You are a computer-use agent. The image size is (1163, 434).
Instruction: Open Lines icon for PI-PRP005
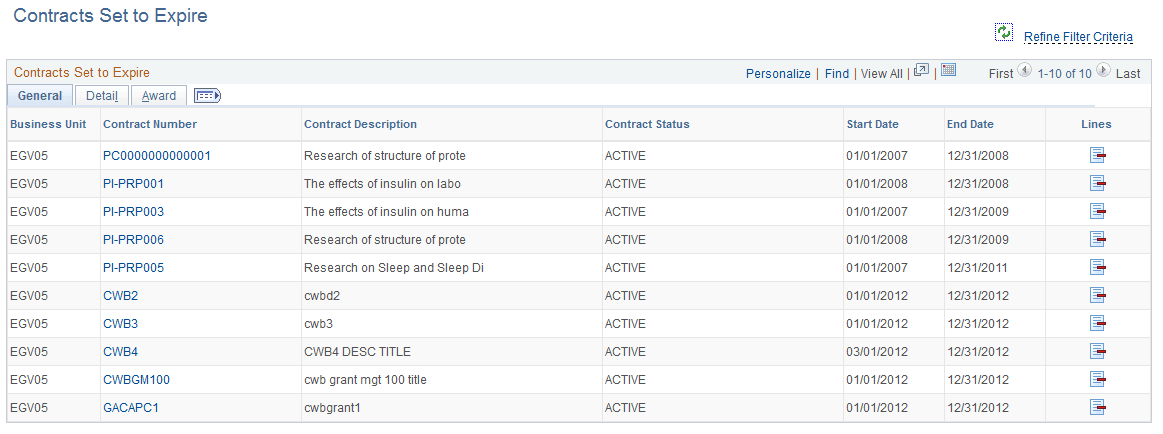click(1097, 267)
